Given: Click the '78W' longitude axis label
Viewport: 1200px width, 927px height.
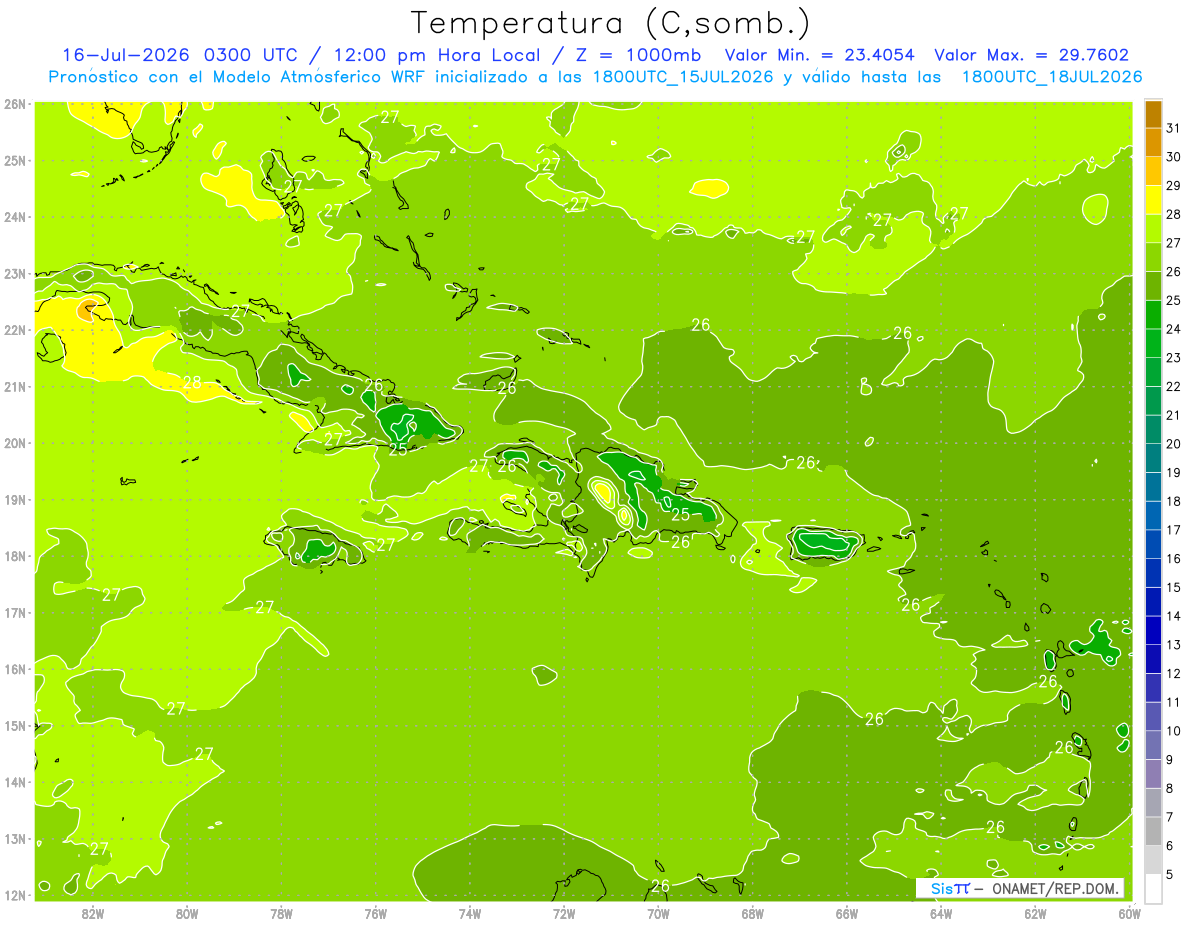Looking at the screenshot, I should (x=281, y=913).
